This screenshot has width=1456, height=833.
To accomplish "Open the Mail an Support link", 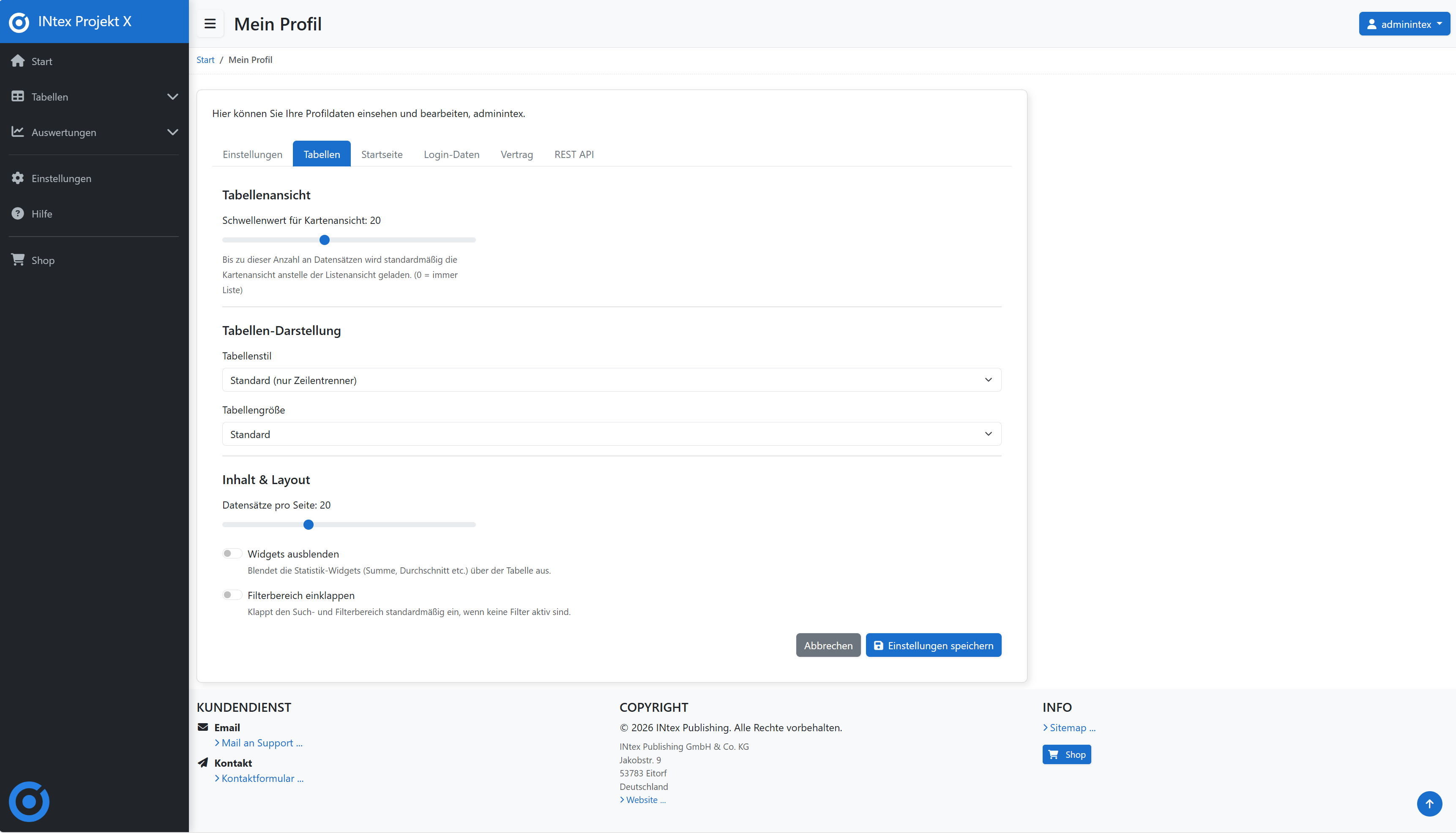I will [x=262, y=743].
